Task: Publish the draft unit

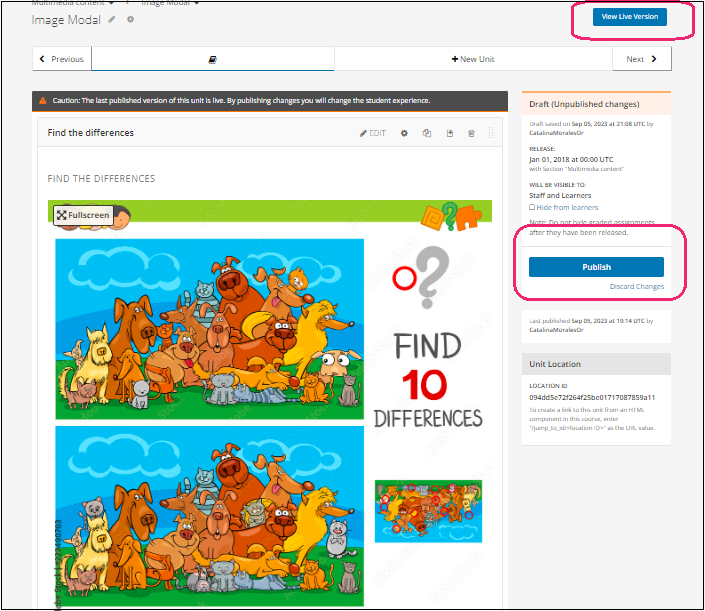Action: (596, 267)
